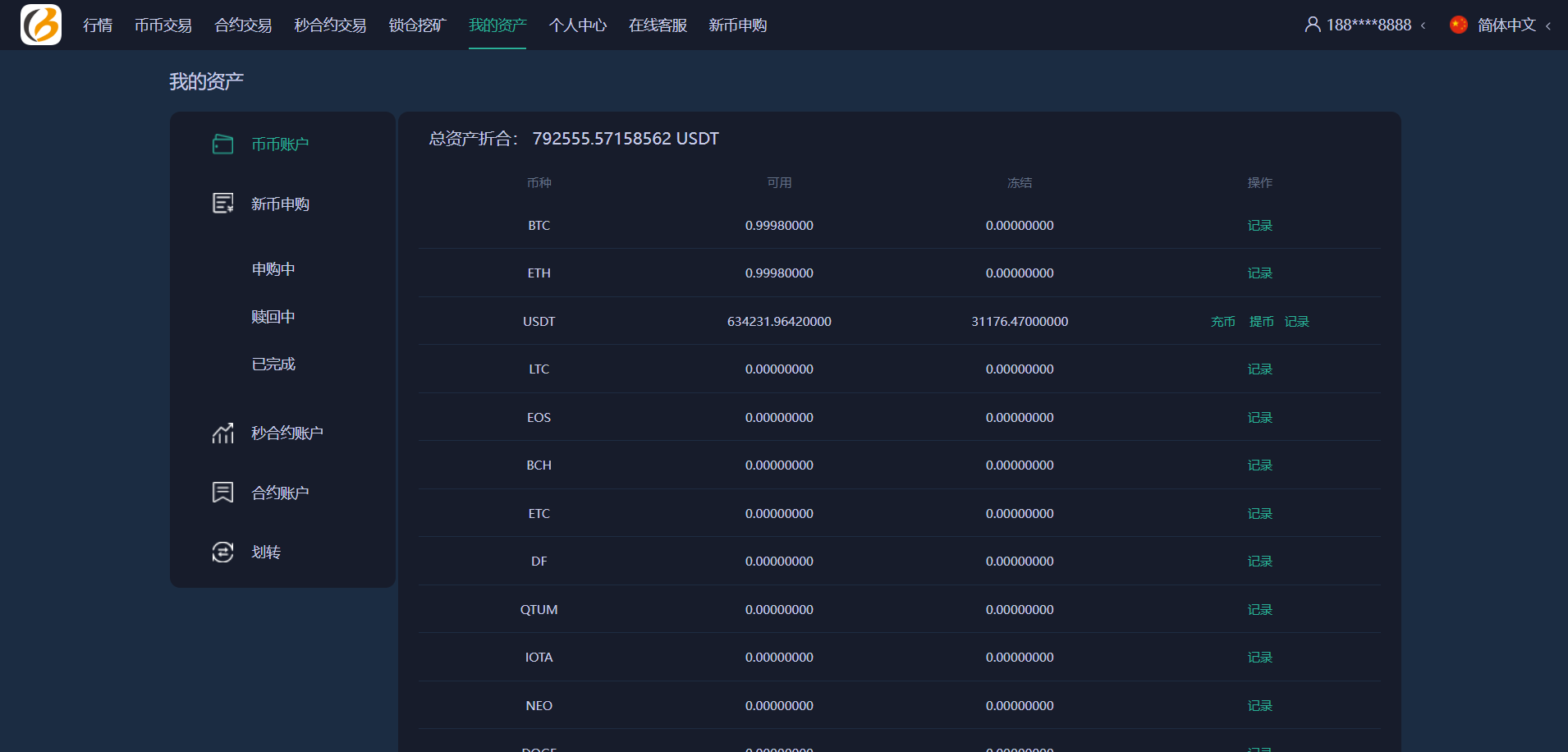Click the bookmark icon for 合约账户

[x=222, y=493]
